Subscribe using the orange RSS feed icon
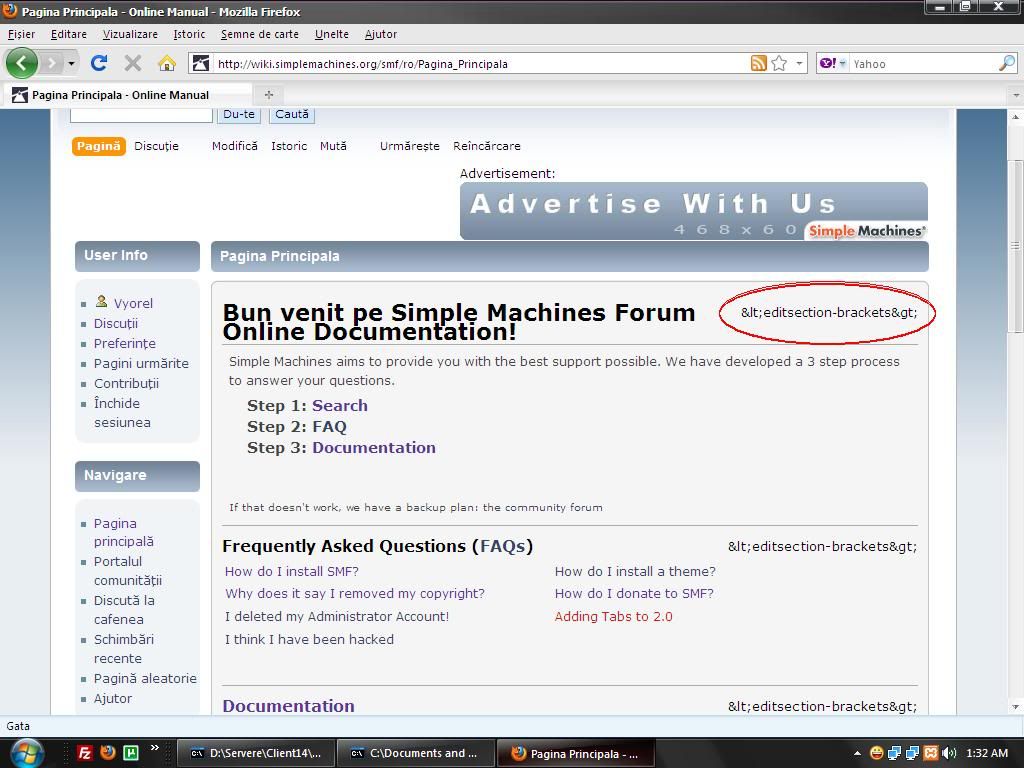 (758, 63)
